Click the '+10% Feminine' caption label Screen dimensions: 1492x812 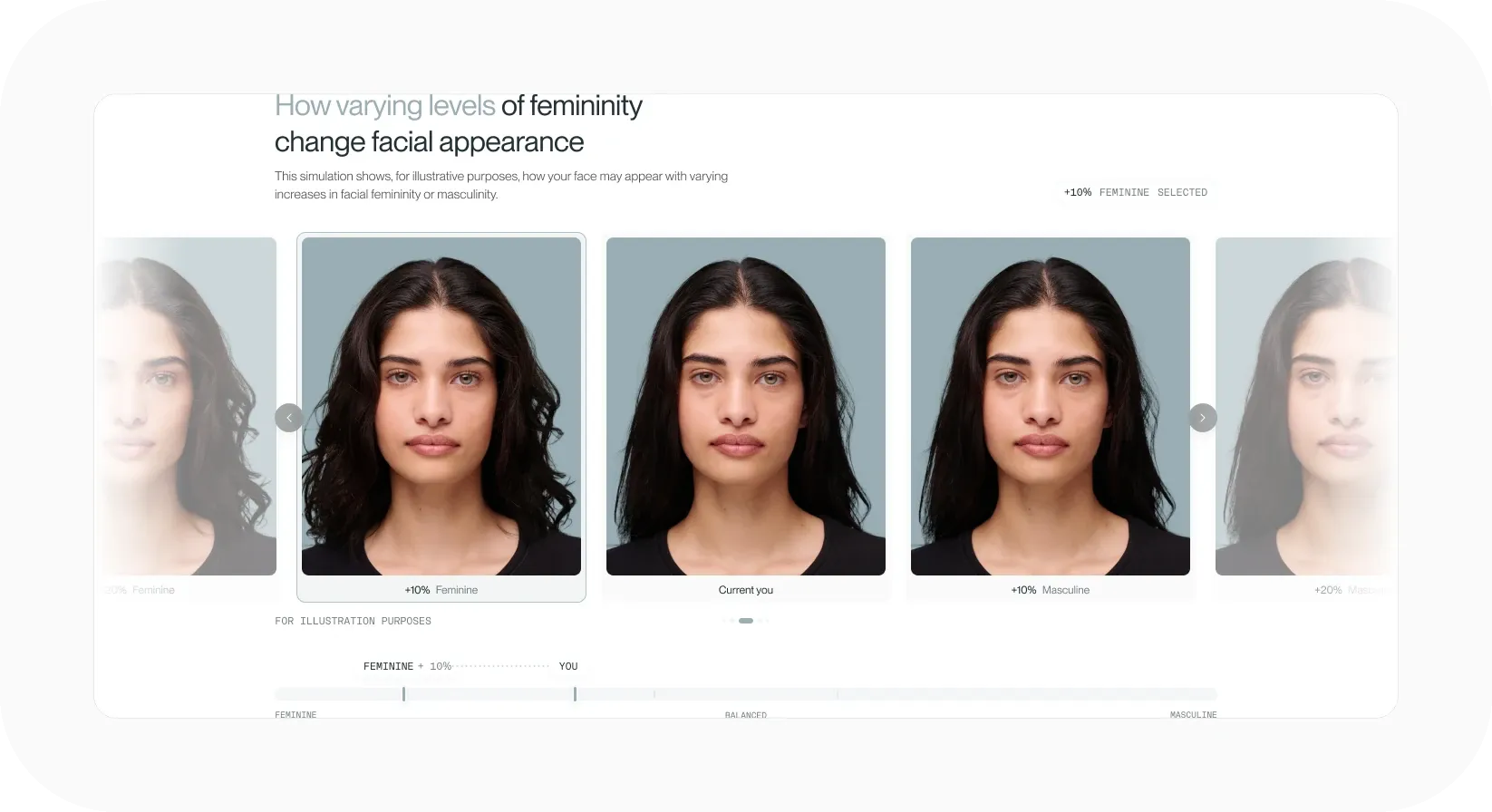[441, 590]
